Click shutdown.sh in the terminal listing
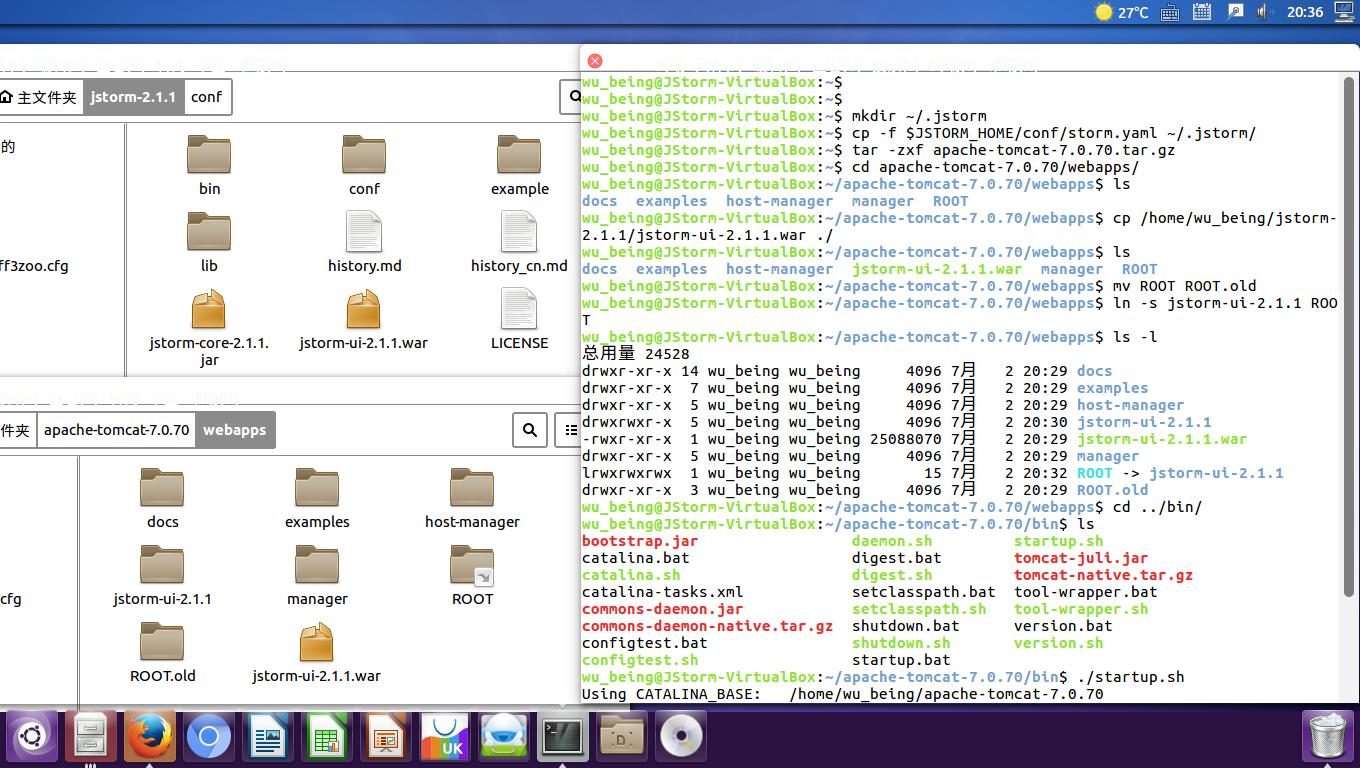Screen dimensions: 1360x768 [x=901, y=643]
